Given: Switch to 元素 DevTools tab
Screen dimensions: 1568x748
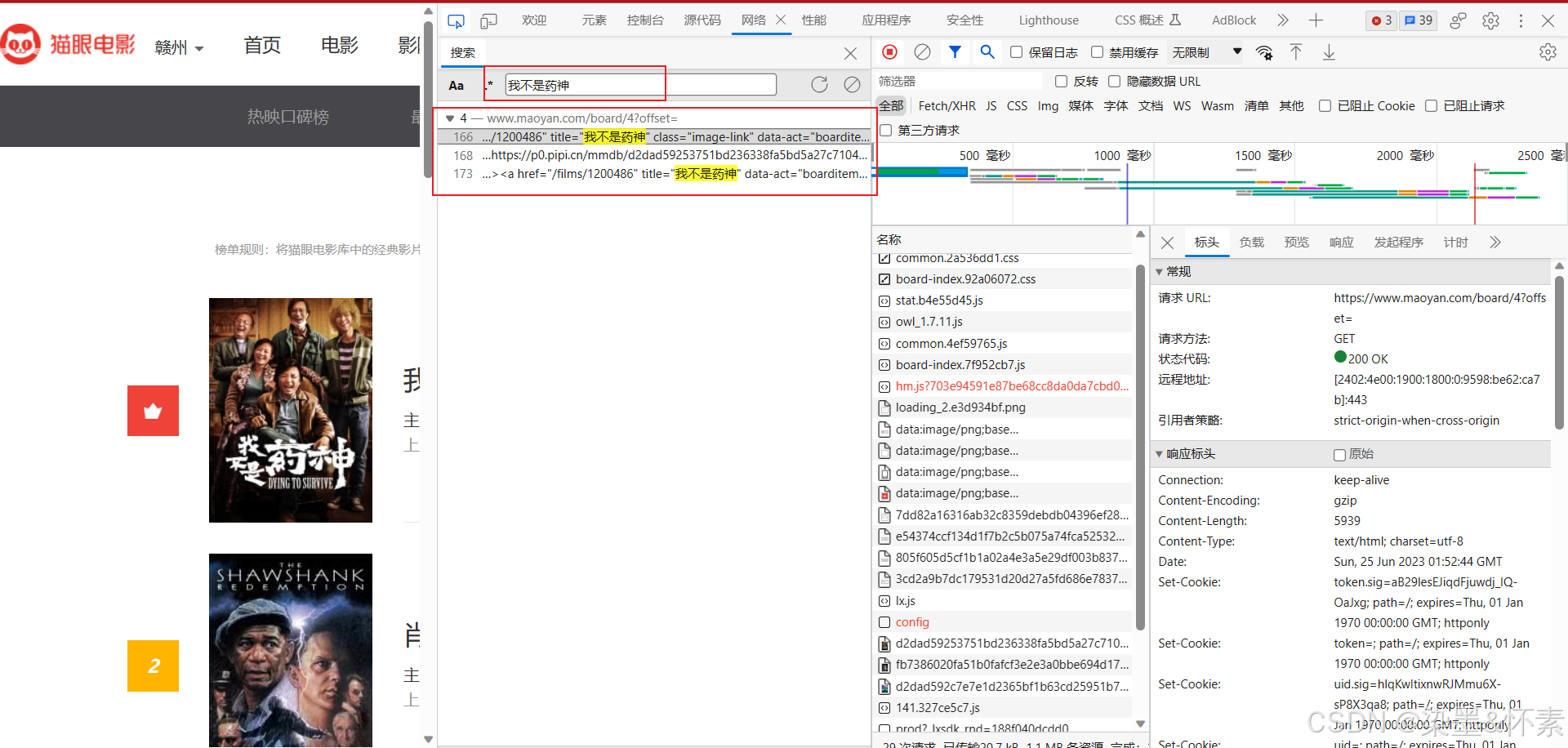Looking at the screenshot, I should click(594, 20).
